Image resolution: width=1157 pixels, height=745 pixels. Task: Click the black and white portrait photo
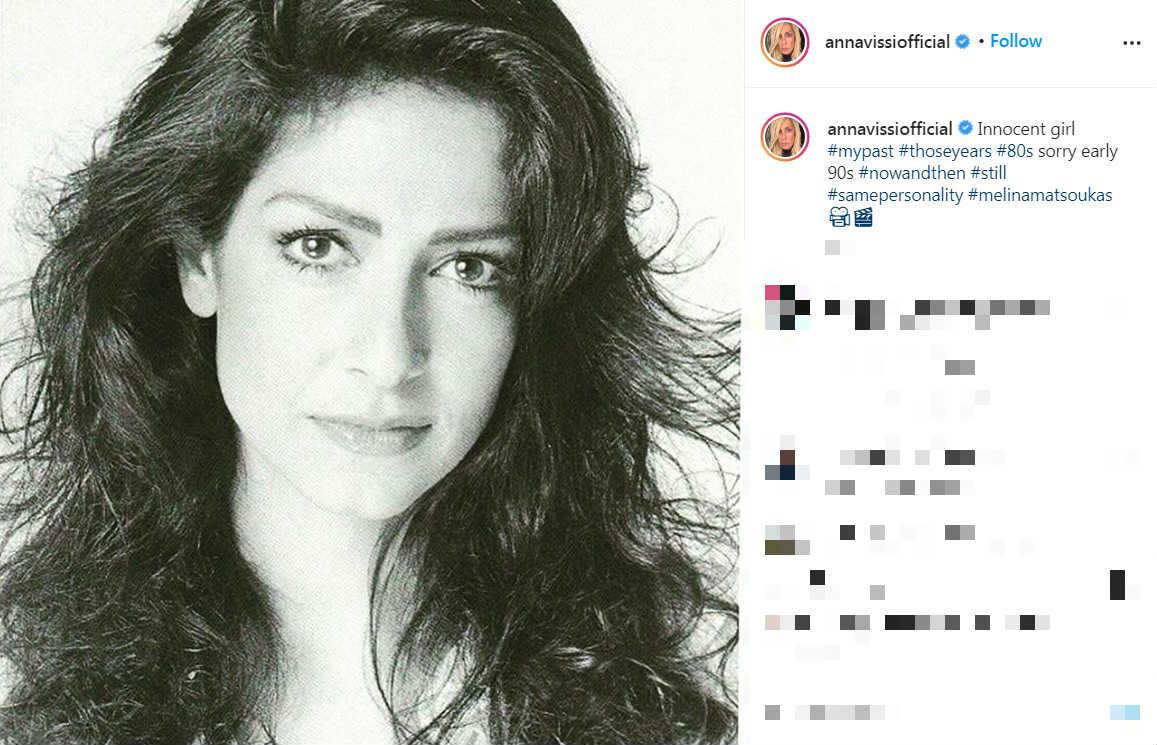click(370, 372)
